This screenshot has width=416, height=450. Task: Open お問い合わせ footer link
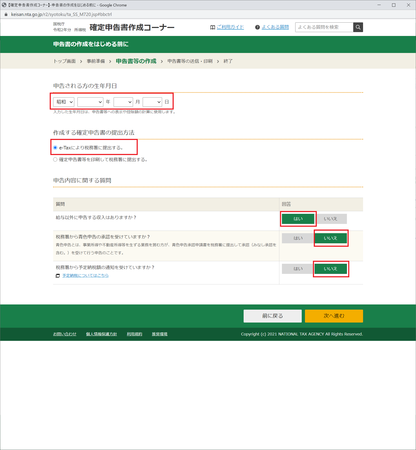65,334
